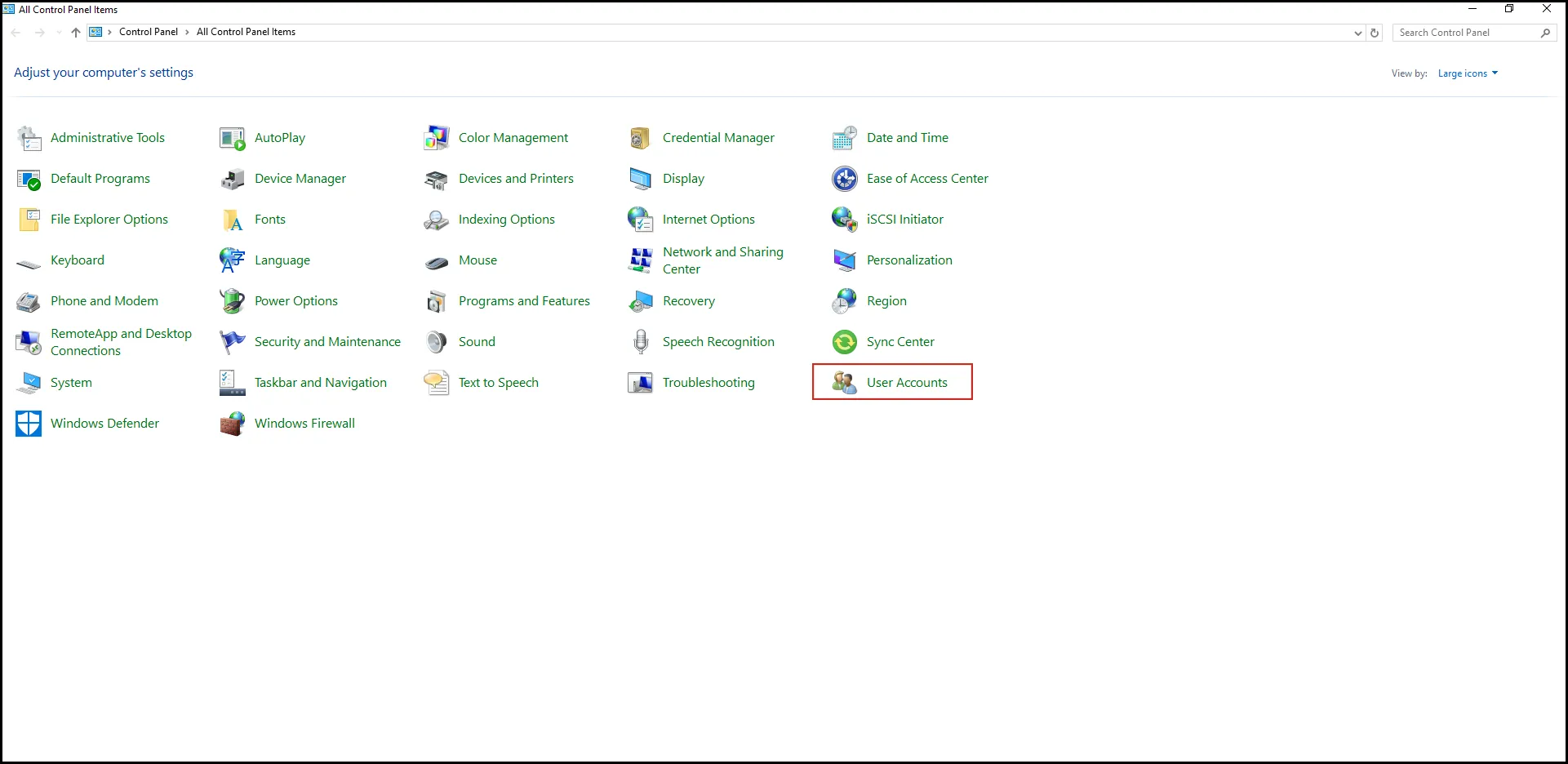Open the Windows Defender shield icon

point(29,424)
